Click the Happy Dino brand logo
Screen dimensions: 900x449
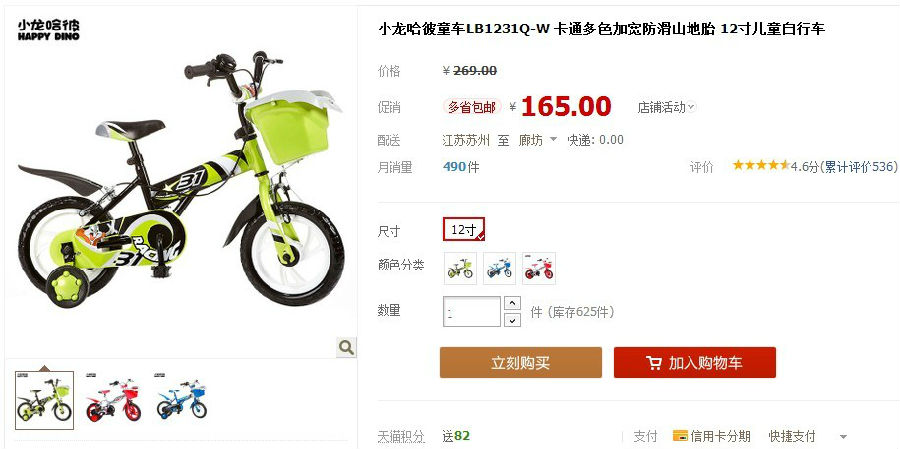(48, 30)
